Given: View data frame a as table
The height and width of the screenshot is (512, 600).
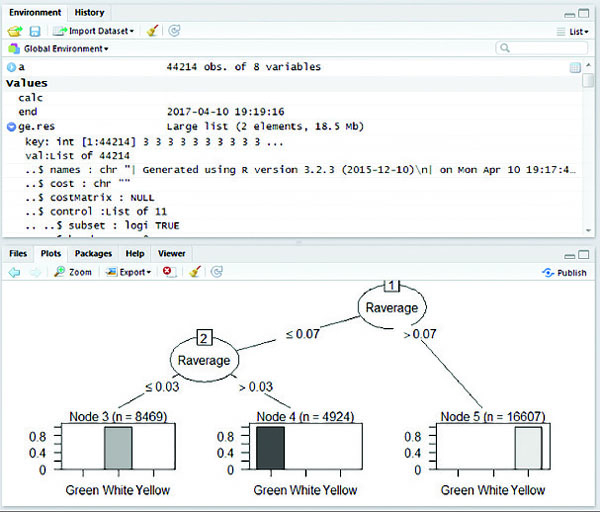Looking at the screenshot, I should pos(575,67).
